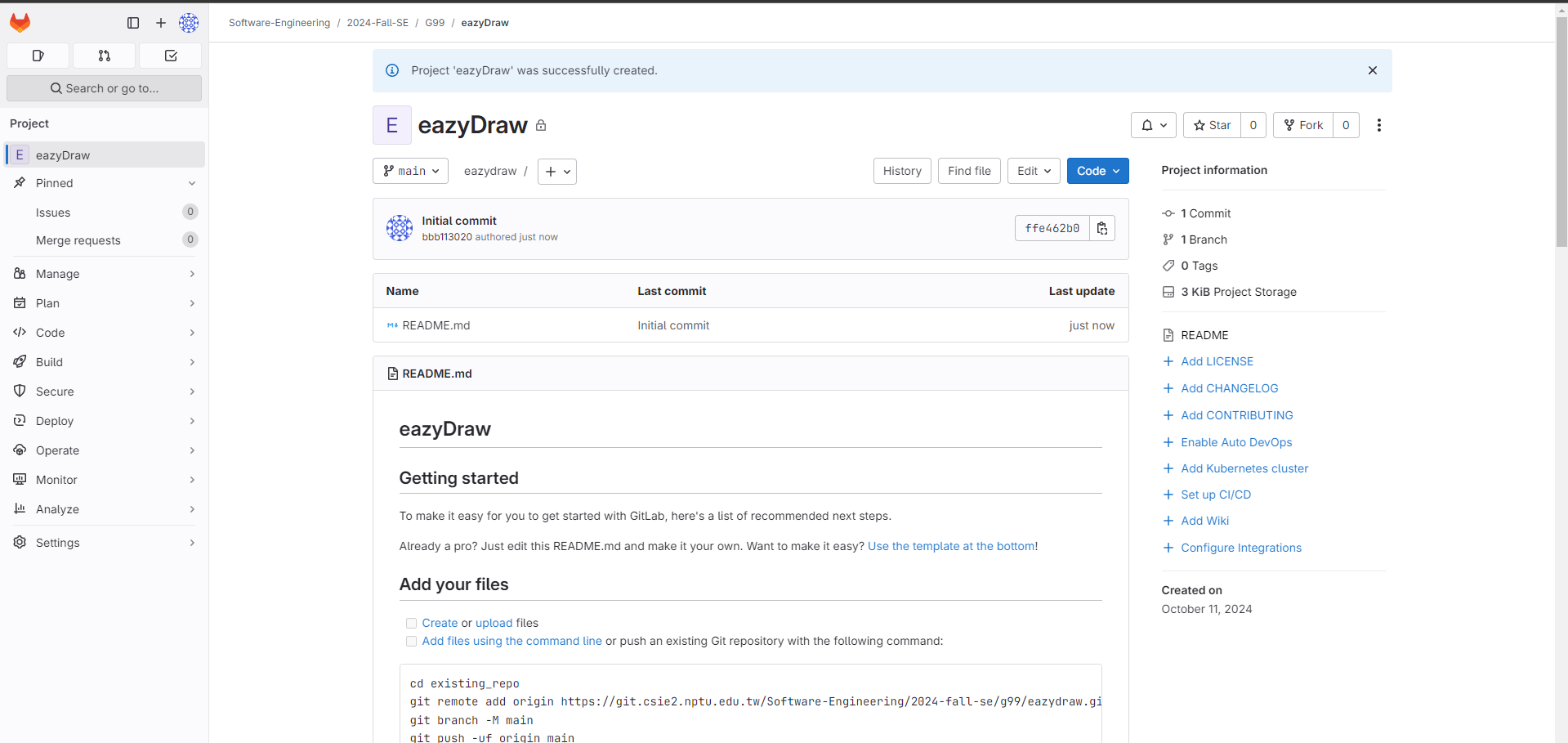
Task: Open merge requests shortcut icon
Action: pyautogui.click(x=104, y=56)
